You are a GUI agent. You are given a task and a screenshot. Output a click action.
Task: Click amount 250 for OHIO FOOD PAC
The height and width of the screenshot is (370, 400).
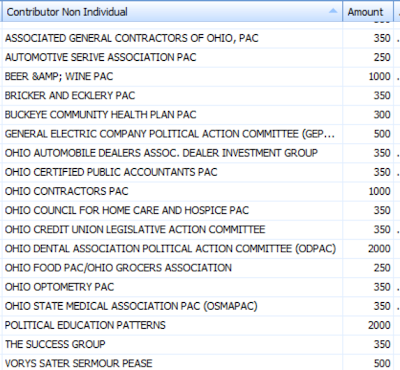click(x=382, y=268)
